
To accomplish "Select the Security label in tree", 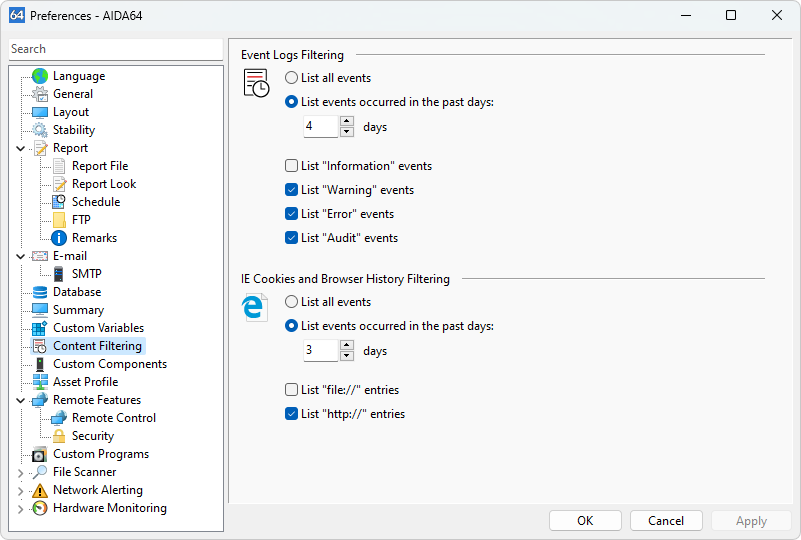I will [x=93, y=436].
